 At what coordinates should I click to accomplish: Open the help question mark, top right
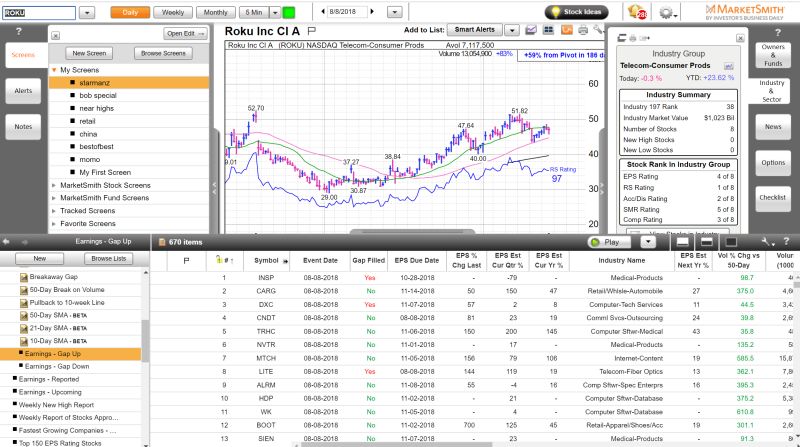[x=778, y=32]
